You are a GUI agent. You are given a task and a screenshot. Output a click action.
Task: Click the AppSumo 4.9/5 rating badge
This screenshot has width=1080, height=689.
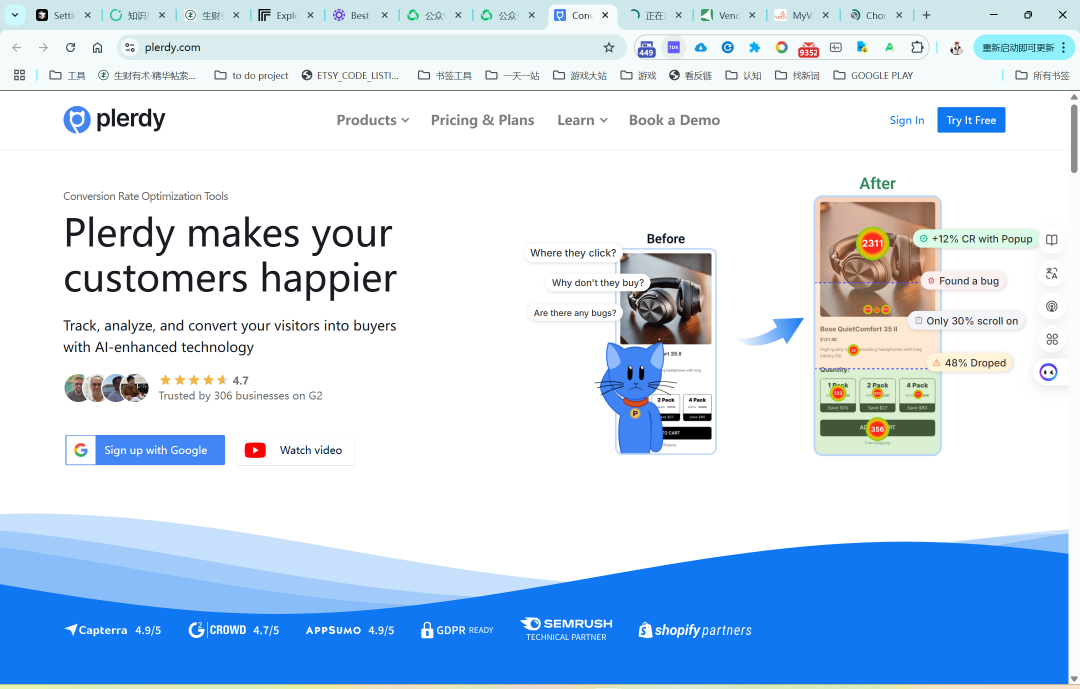pyautogui.click(x=350, y=630)
